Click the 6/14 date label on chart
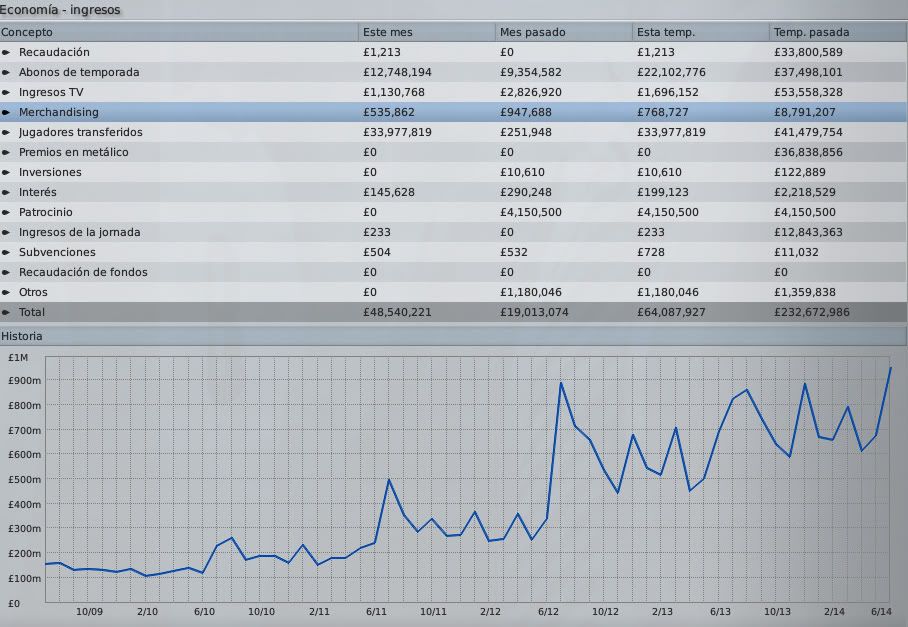 click(x=881, y=611)
